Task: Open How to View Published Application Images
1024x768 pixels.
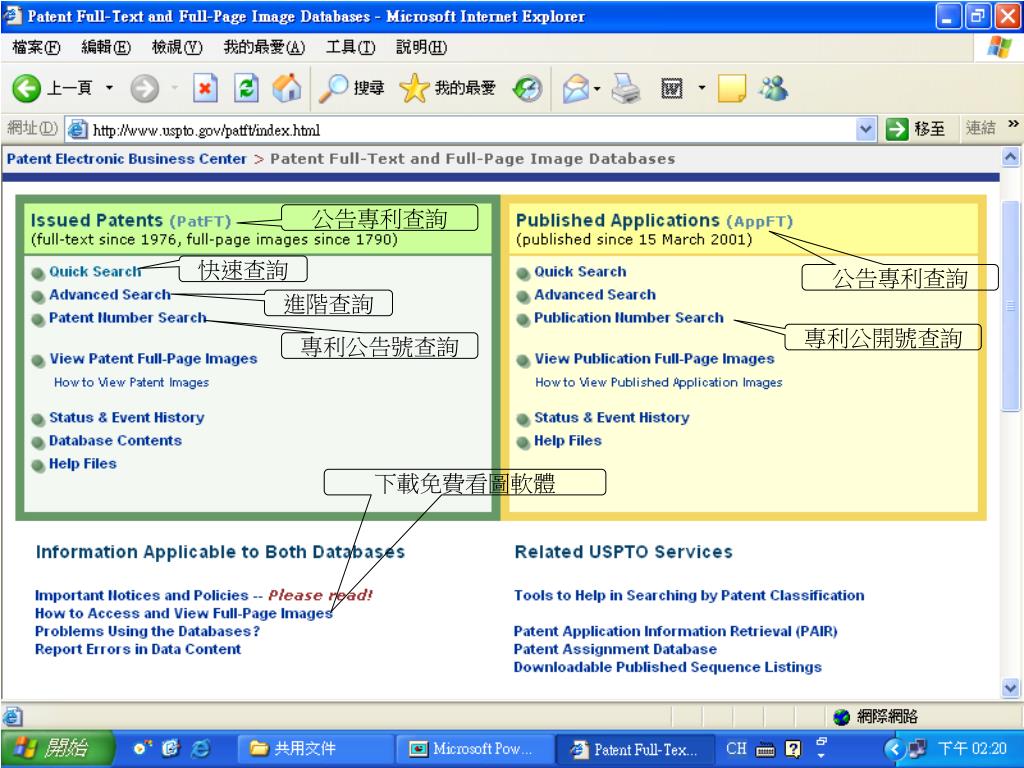Action: [x=659, y=382]
